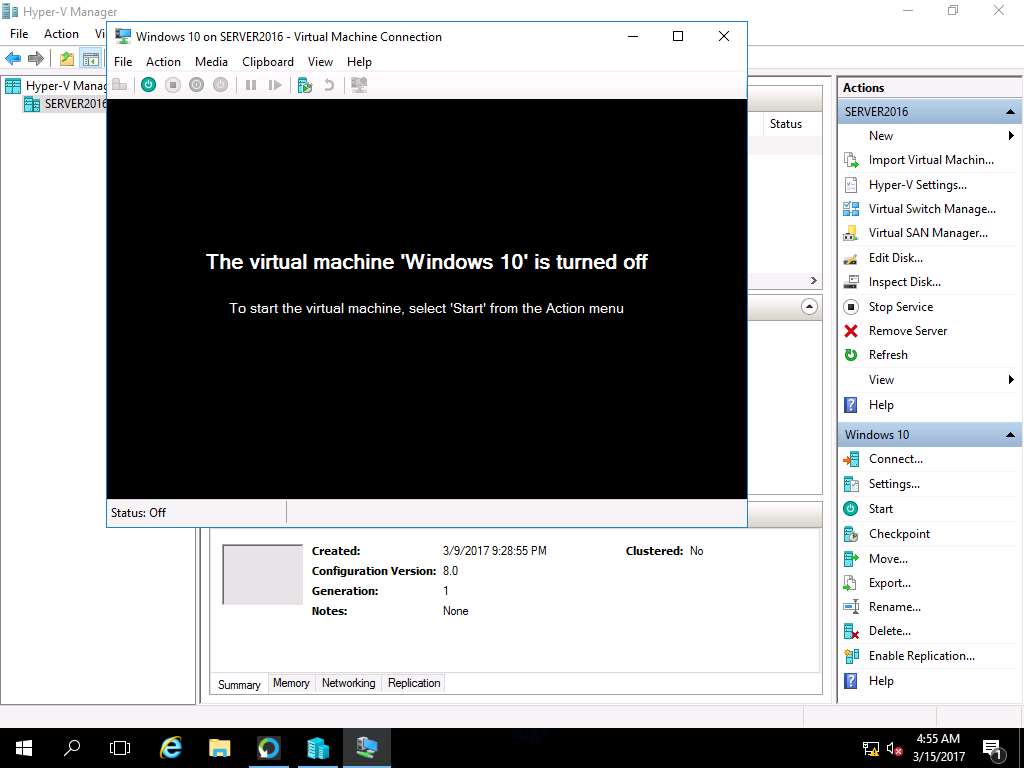Viewport: 1024px width, 768px height.
Task: Switch to the Networking tab
Action: pos(349,683)
